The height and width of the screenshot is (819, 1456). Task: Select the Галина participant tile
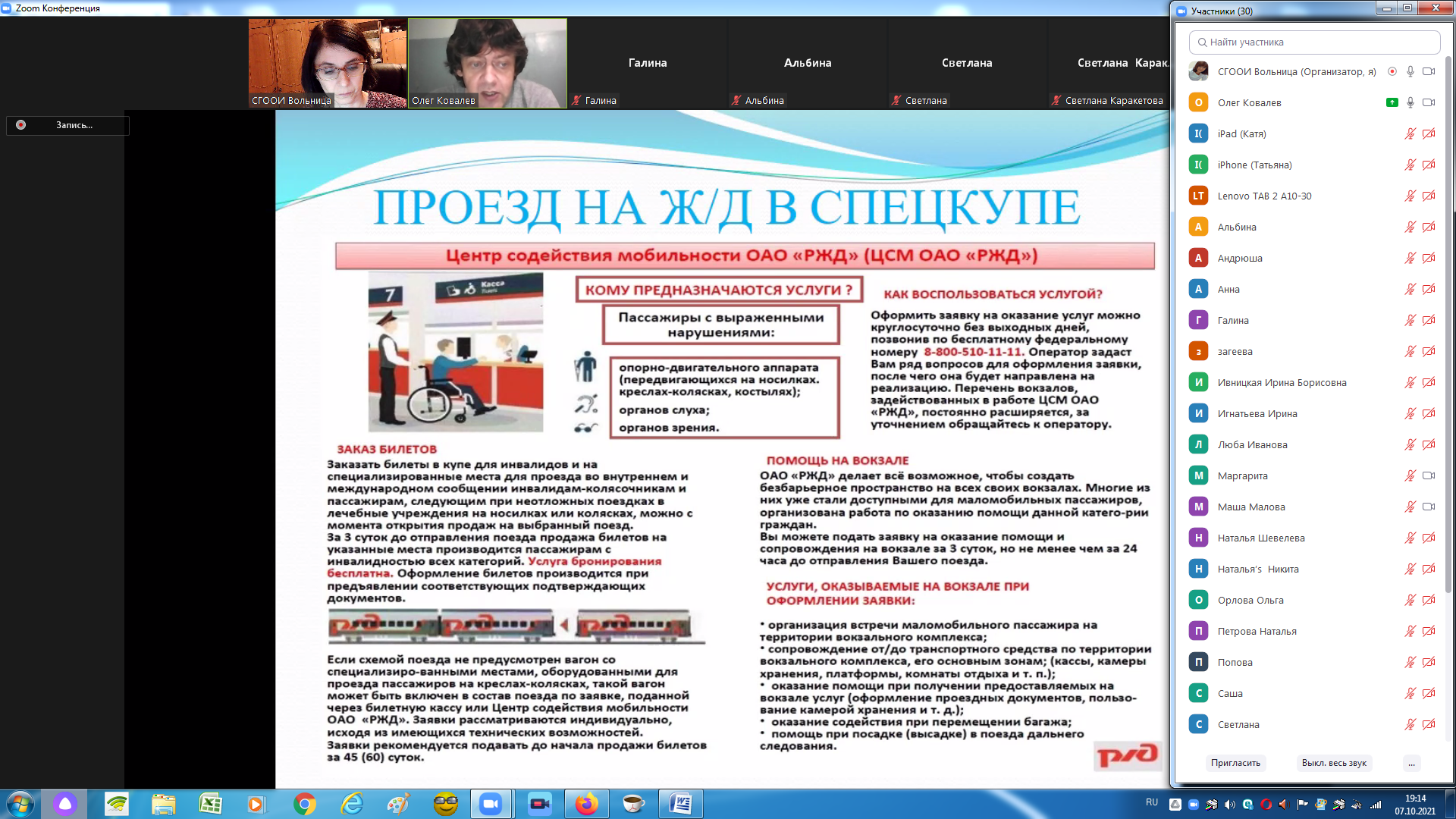click(648, 63)
